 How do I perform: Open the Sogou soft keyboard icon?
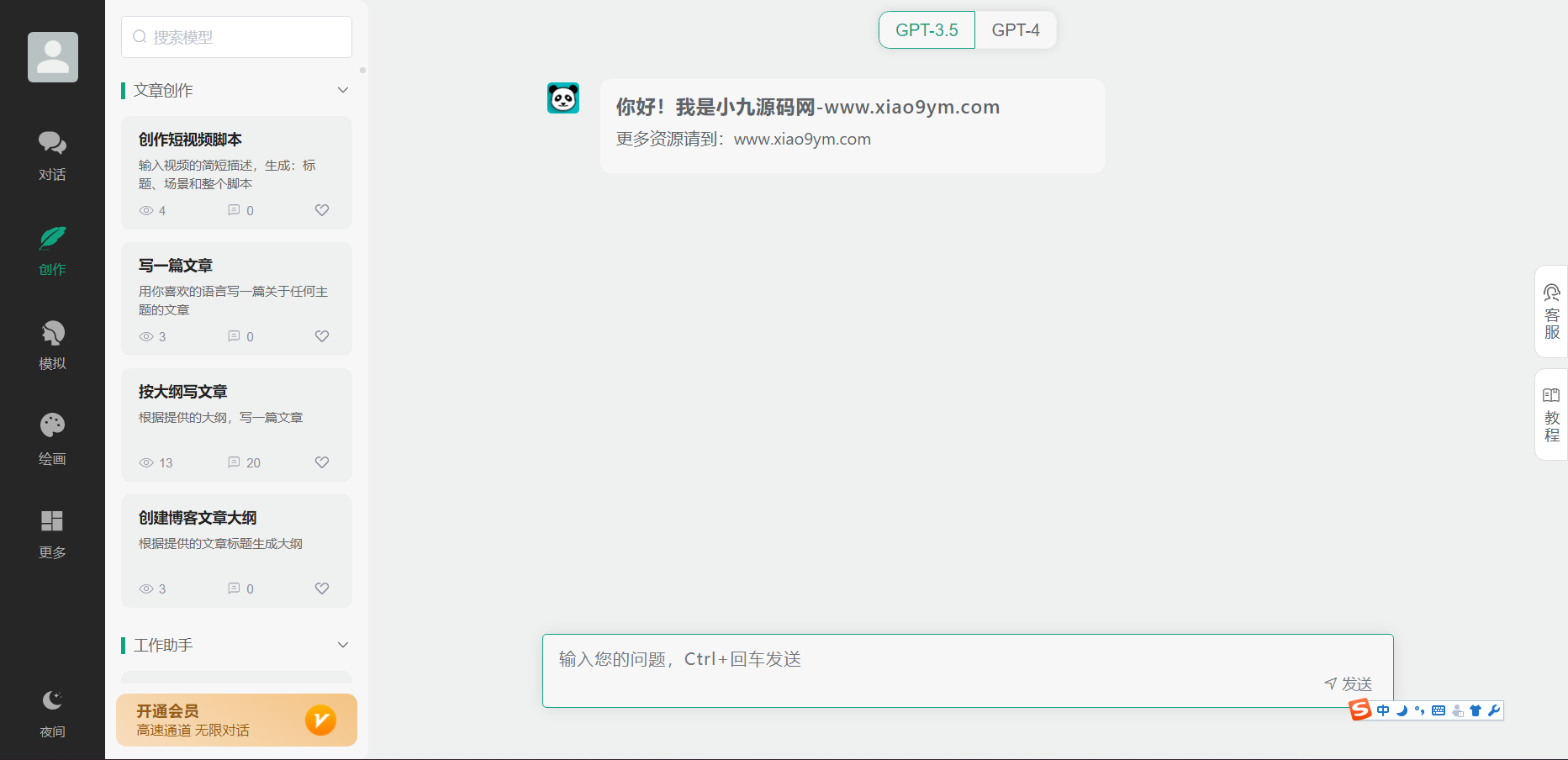(1439, 711)
